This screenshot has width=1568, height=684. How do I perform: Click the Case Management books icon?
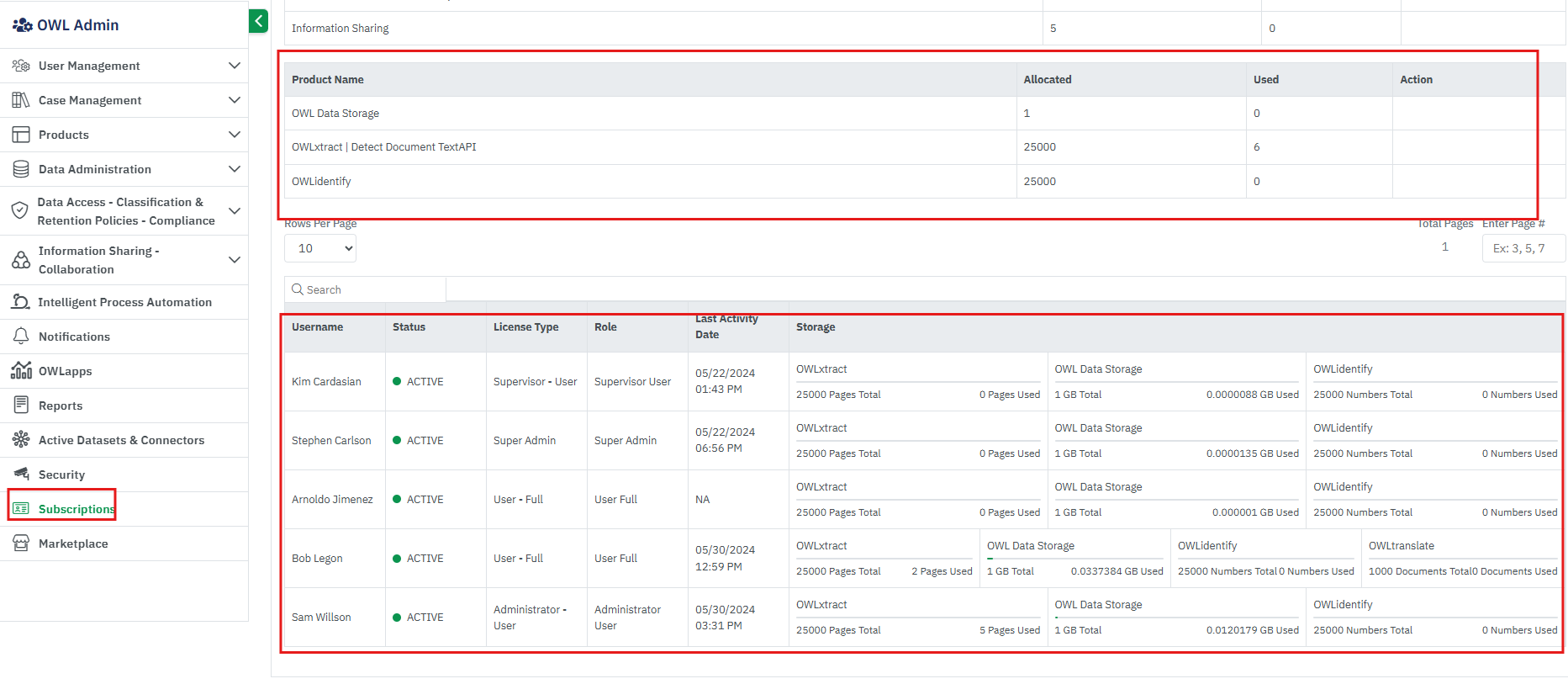pos(21,100)
